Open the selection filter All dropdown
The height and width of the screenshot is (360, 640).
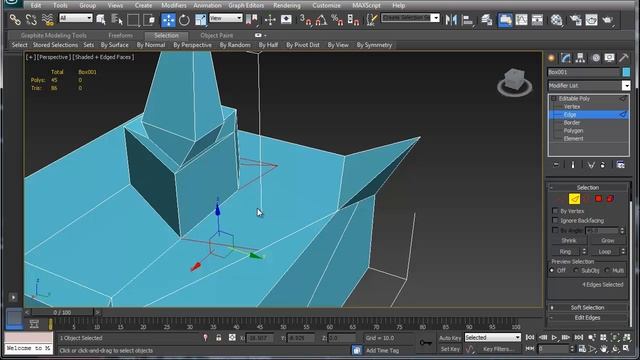coord(76,18)
